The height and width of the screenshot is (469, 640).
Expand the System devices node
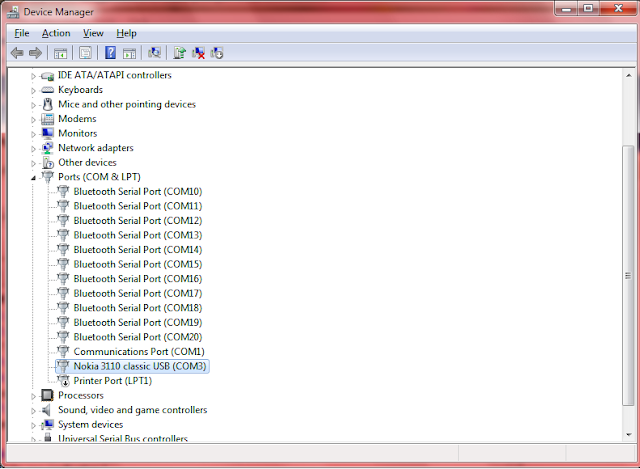33,425
